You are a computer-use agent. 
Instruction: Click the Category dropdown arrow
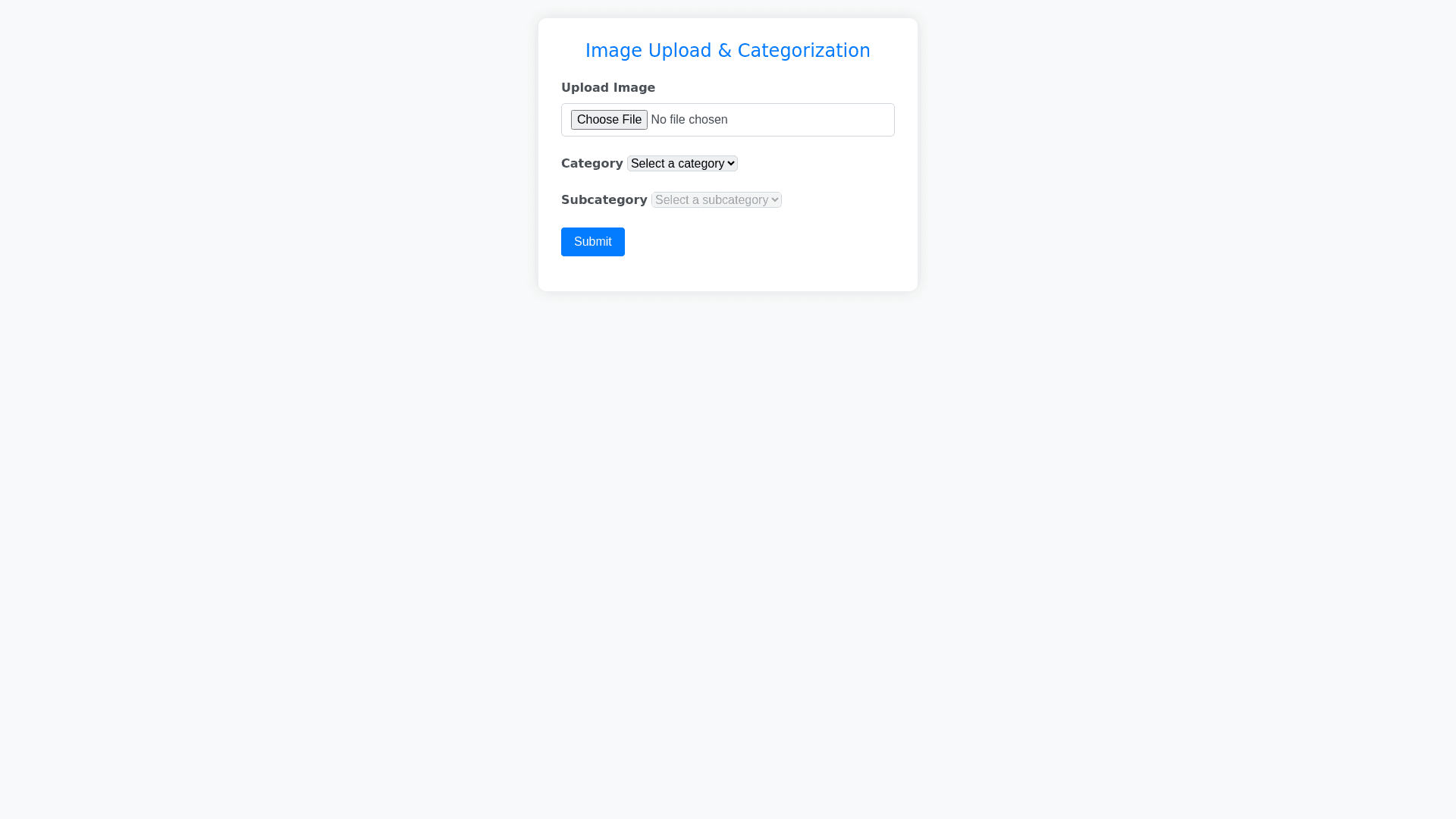coord(730,163)
